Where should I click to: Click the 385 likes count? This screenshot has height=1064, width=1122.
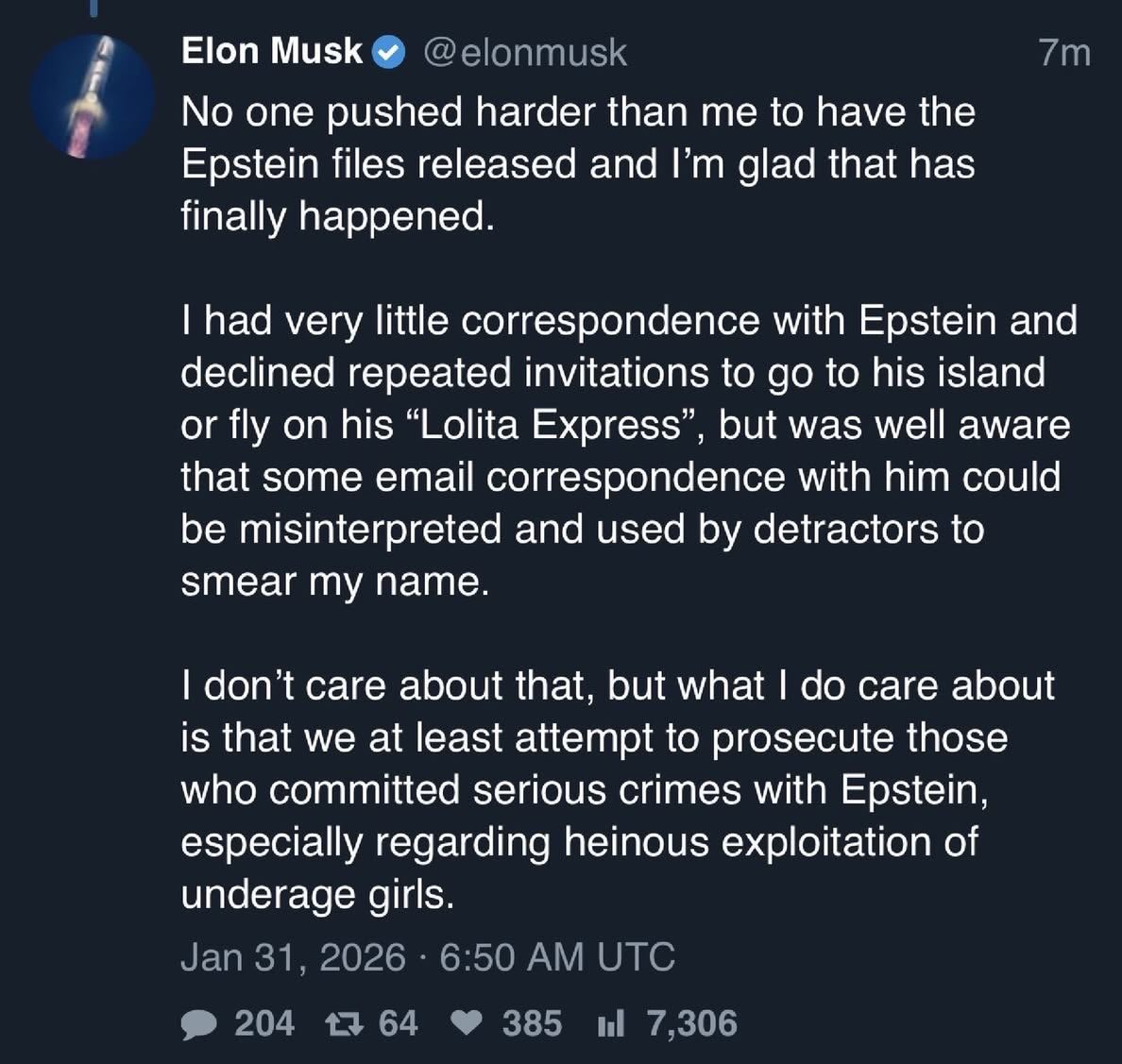click(532, 1024)
